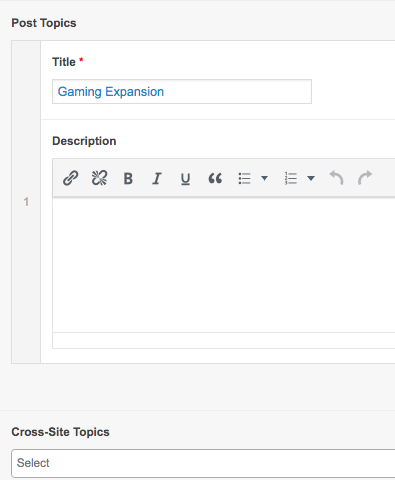Open the Cross-Site Topics Select dropdown
The width and height of the screenshot is (395, 480).
[203, 463]
